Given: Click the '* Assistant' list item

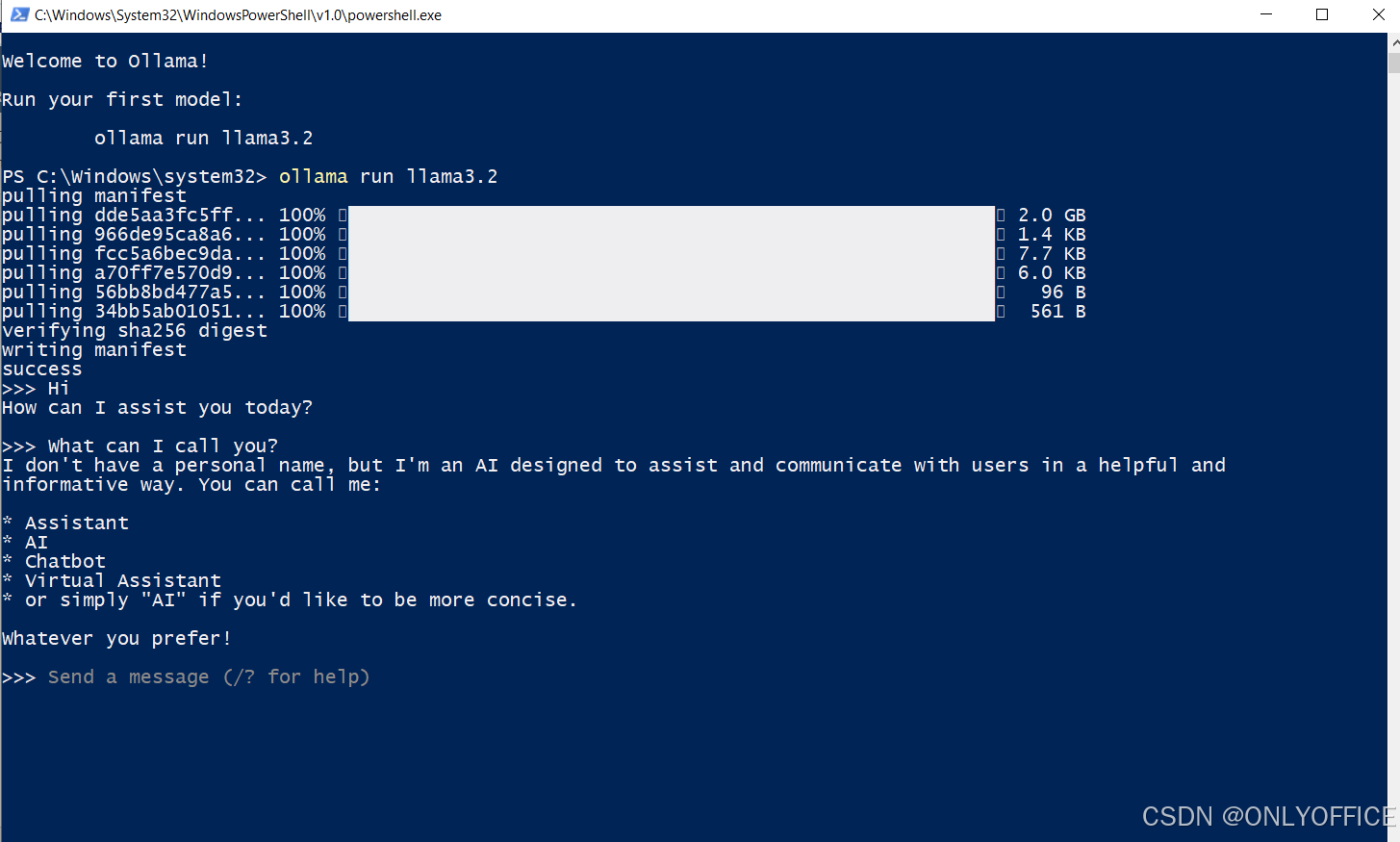Looking at the screenshot, I should [x=65, y=523].
